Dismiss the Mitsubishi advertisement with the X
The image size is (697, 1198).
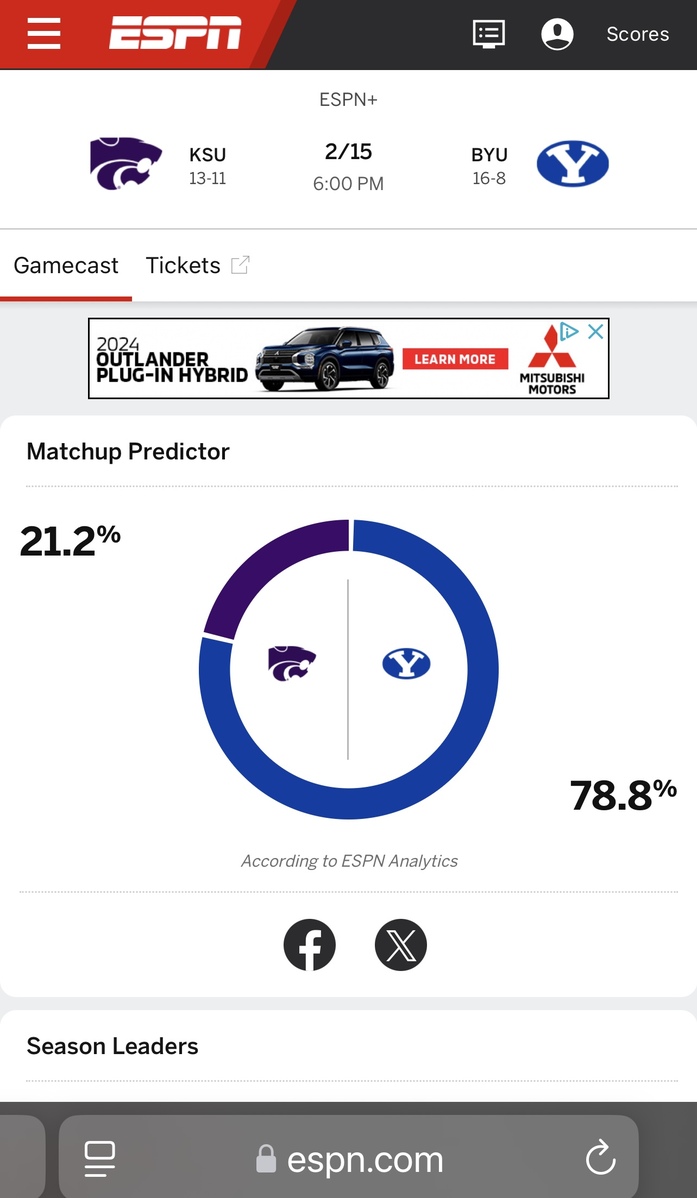click(595, 331)
